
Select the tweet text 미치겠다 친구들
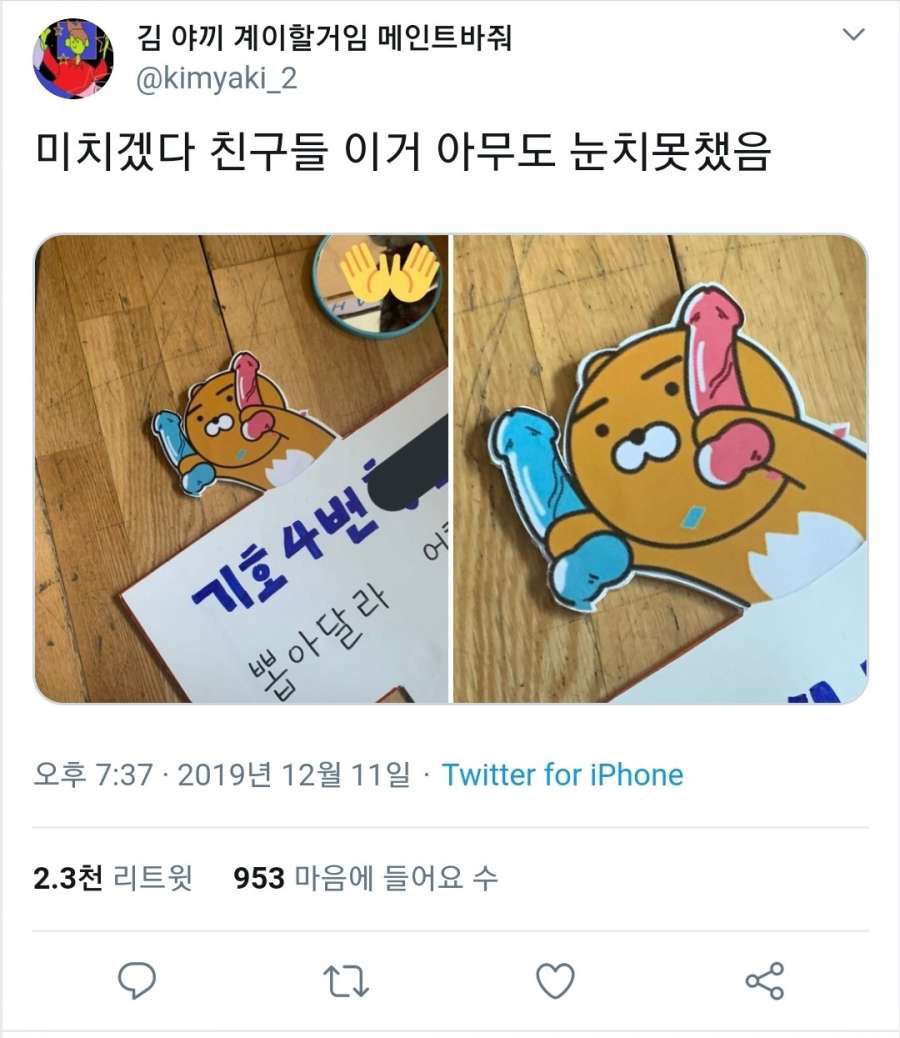point(181,153)
